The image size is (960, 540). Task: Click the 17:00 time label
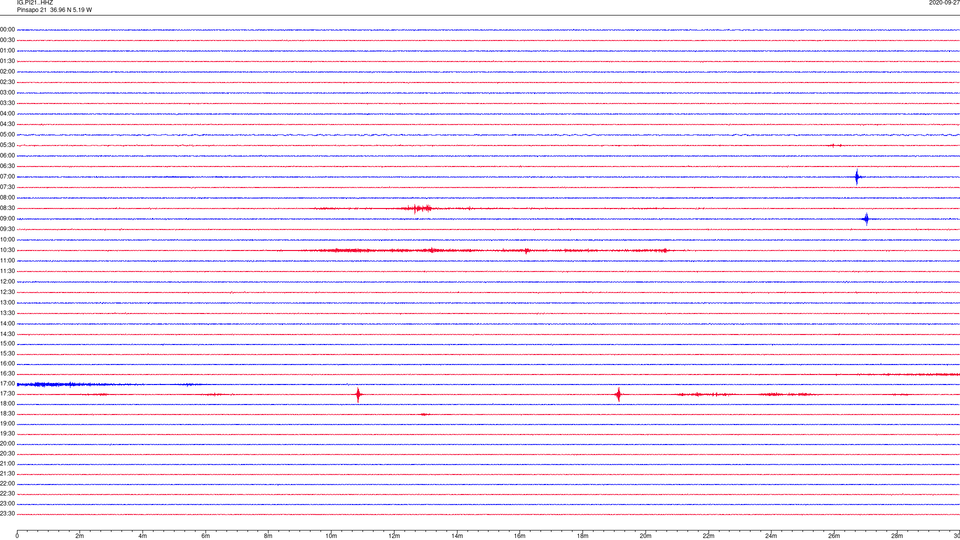[7, 384]
